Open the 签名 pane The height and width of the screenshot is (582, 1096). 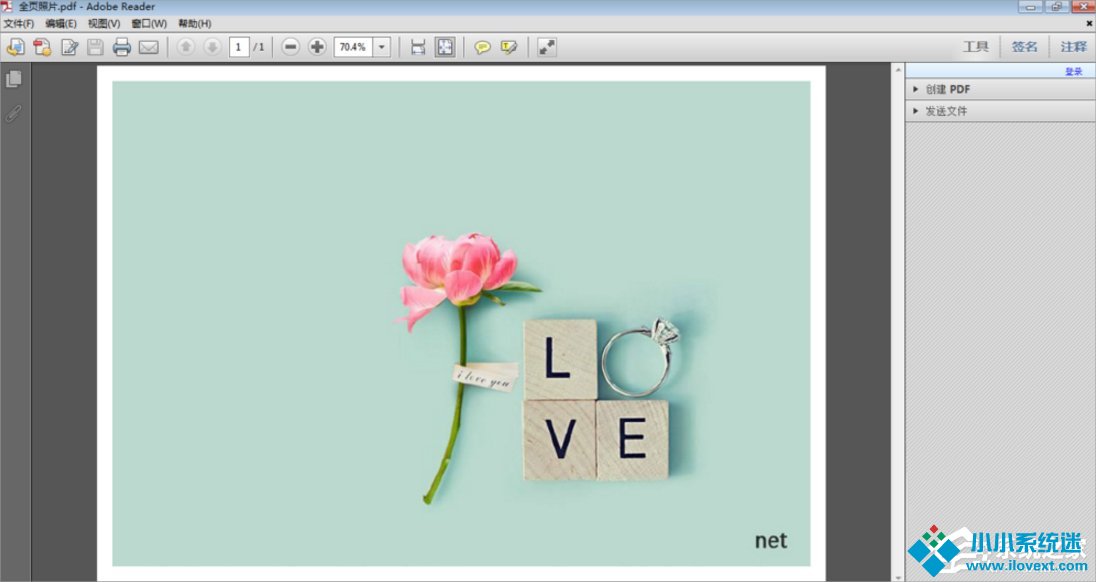[x=1025, y=47]
